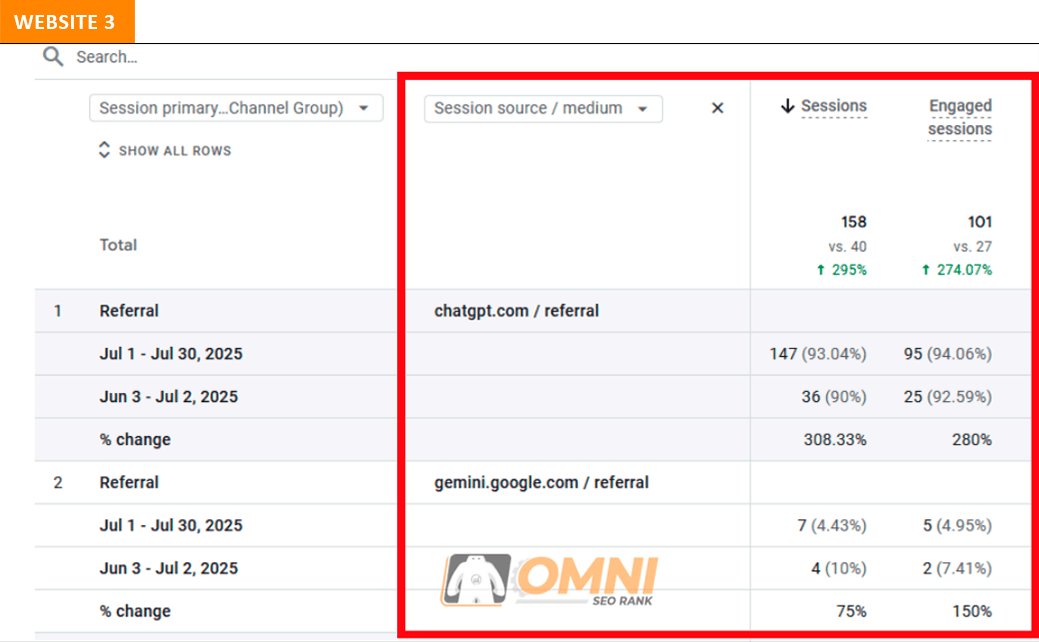The width and height of the screenshot is (1039, 642).
Task: Click Jul 1 - Jul 30, 2025 under chatgpt.com
Action: coord(171,354)
